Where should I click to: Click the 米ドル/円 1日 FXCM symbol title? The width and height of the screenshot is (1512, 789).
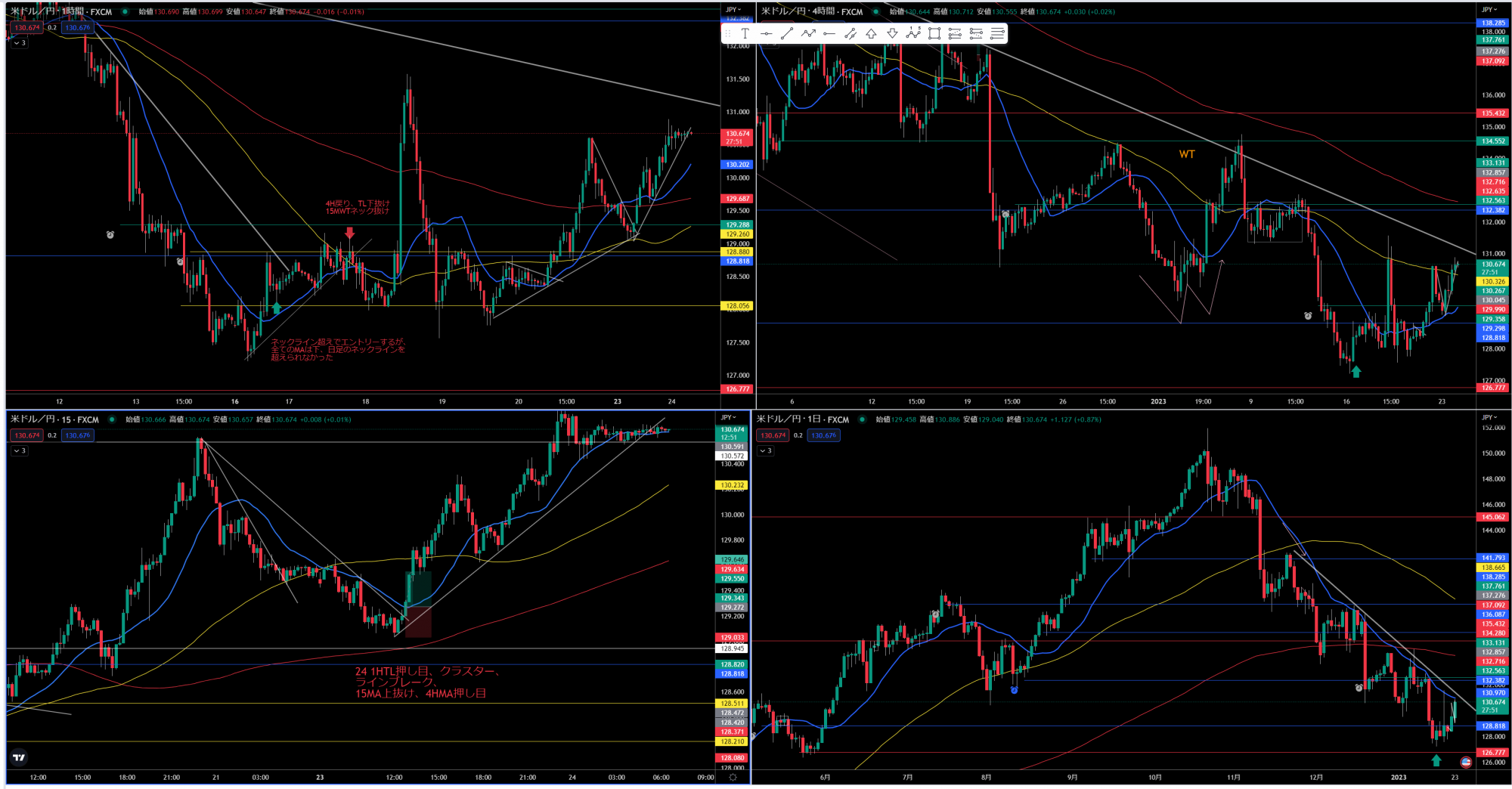point(803,419)
